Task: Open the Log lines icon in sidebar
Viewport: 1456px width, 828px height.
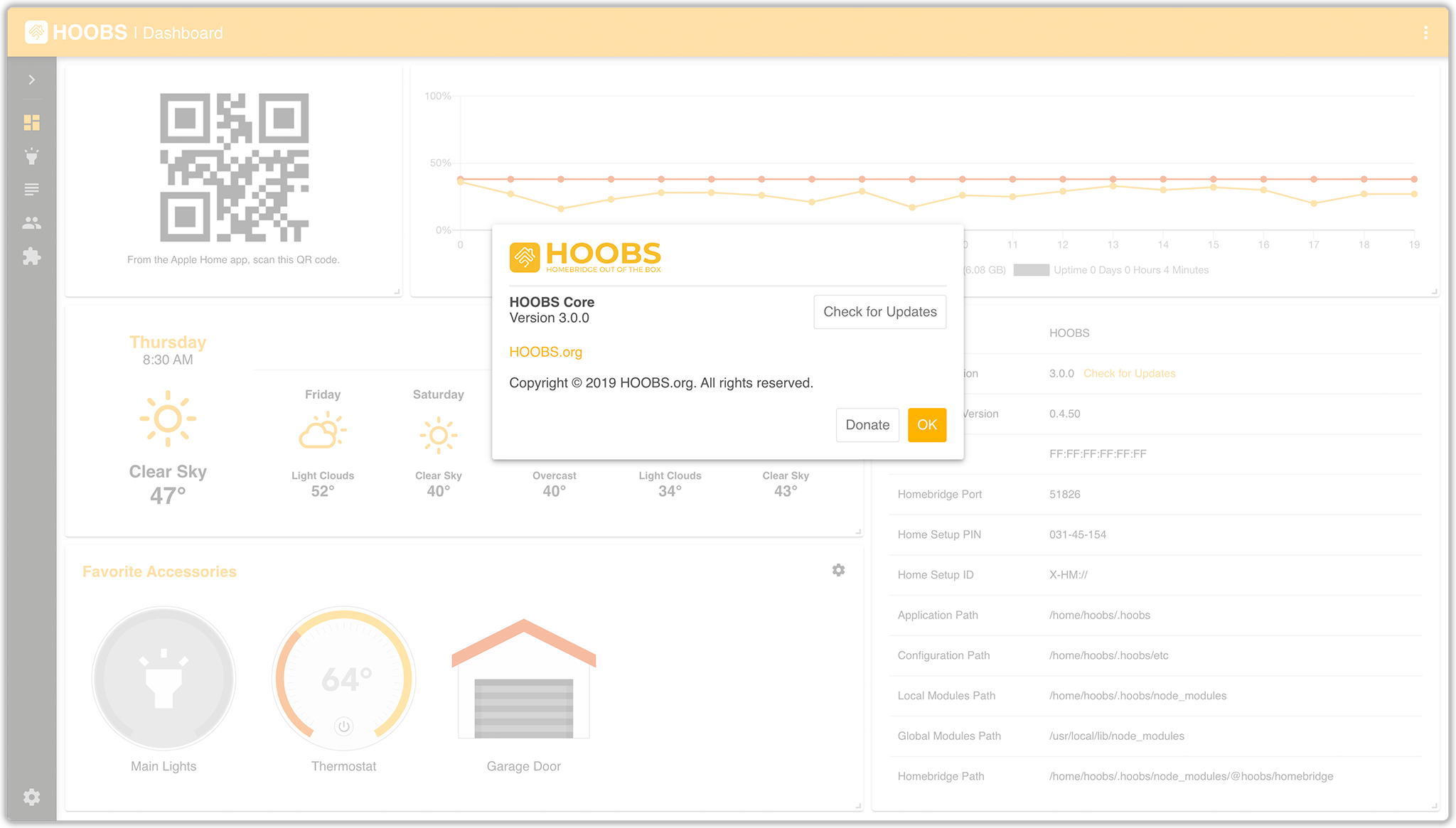Action: click(x=31, y=190)
